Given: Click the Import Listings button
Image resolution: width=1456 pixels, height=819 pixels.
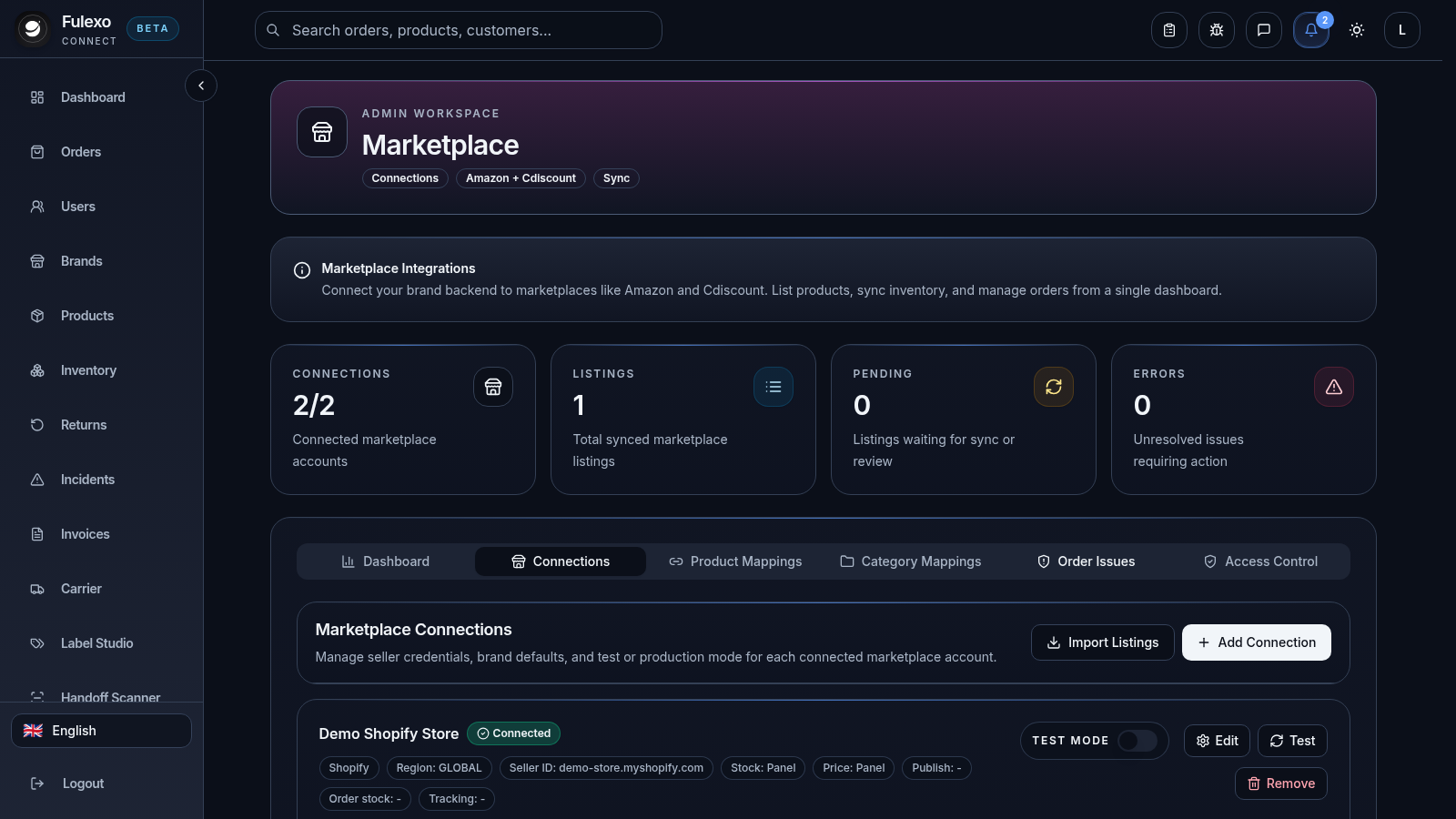Looking at the screenshot, I should (x=1103, y=642).
